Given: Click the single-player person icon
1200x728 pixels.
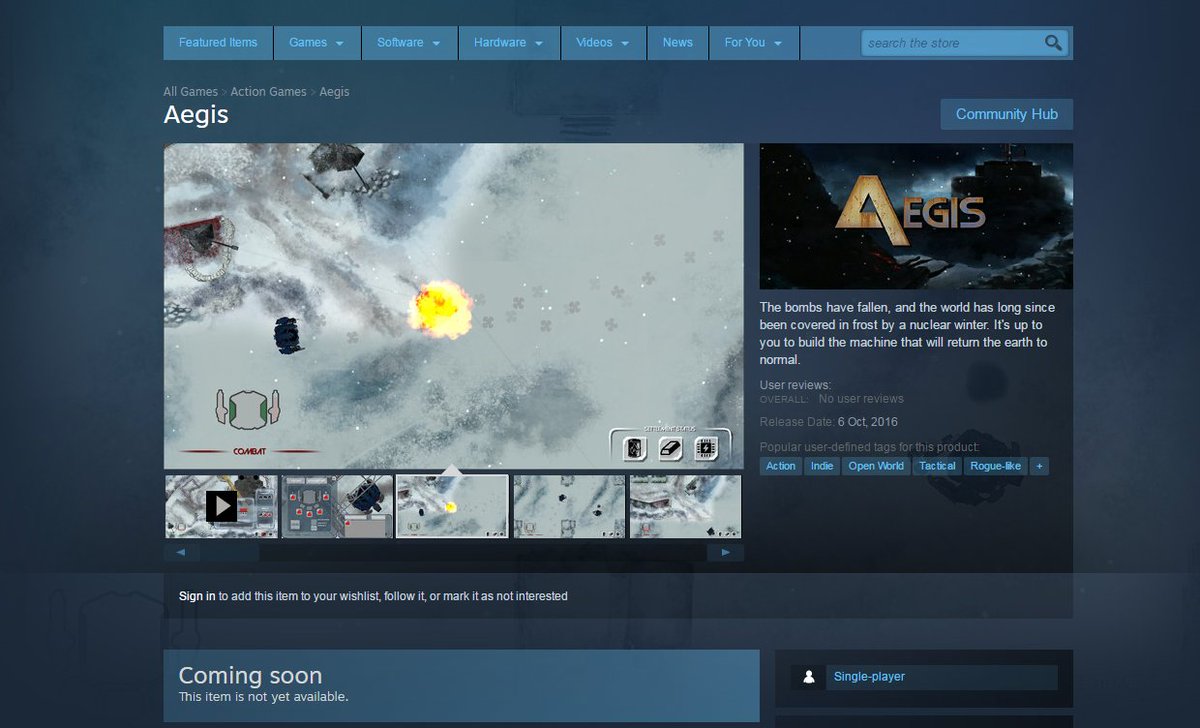Looking at the screenshot, I should click(x=808, y=677).
